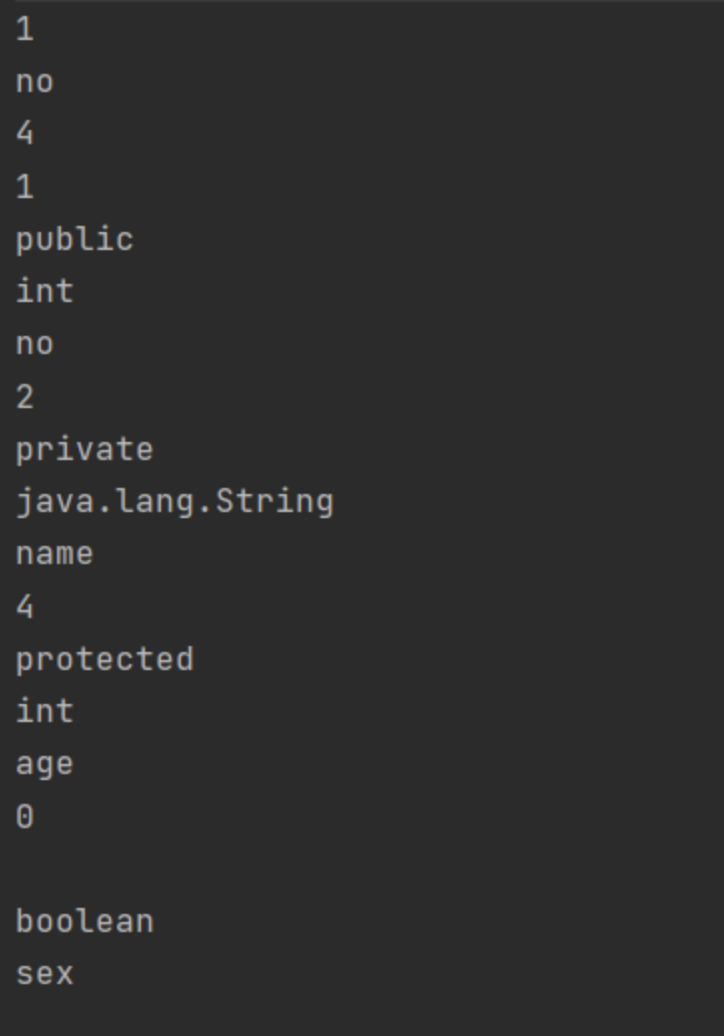Click the "0" output line
Image resolution: width=724 pixels, height=1036 pixels.
pos(25,817)
